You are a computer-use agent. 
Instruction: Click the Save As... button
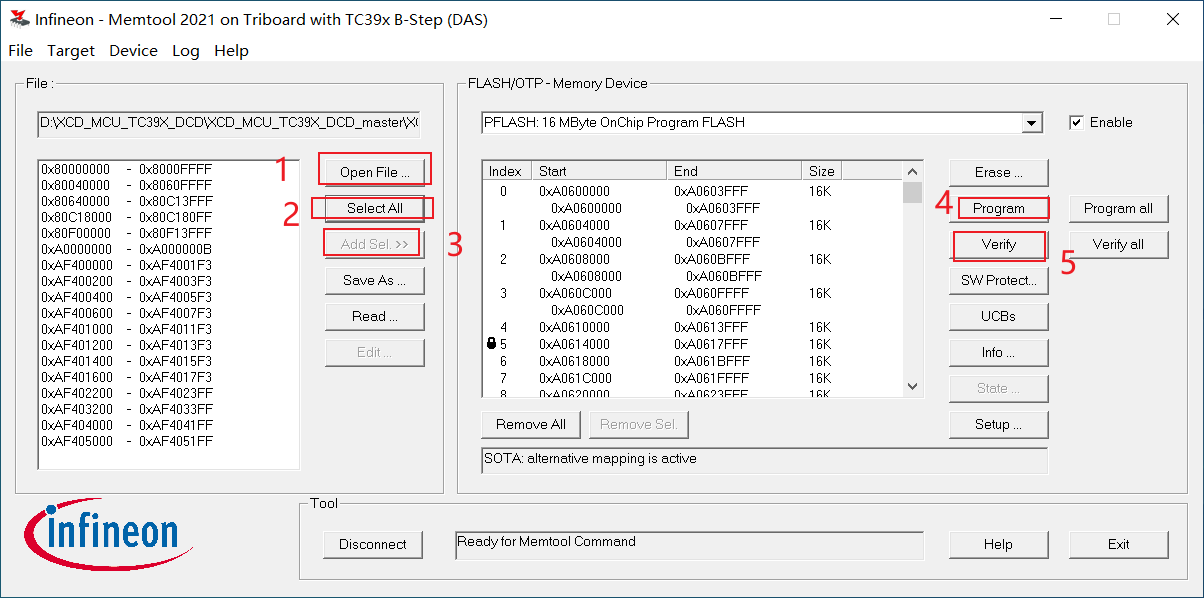click(x=375, y=280)
